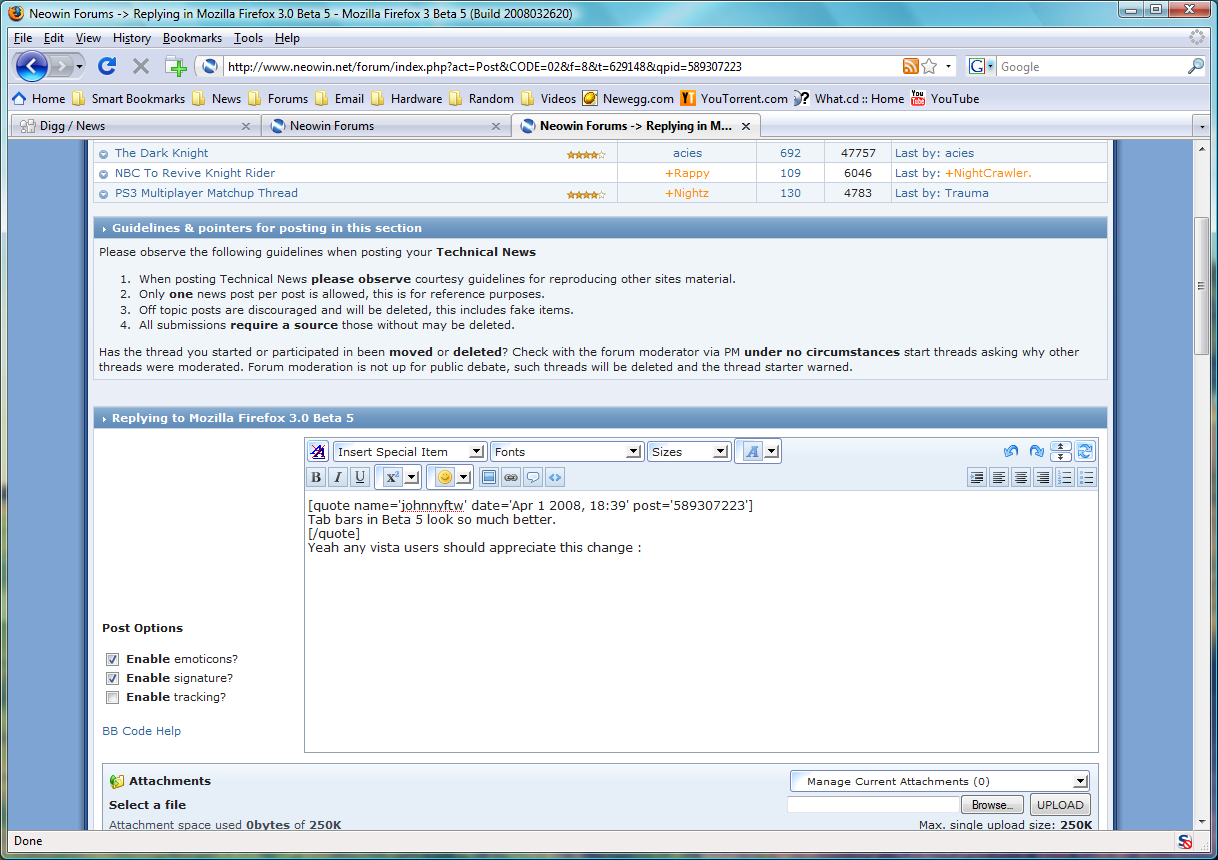Bookmark this page with the star icon
Image resolution: width=1218 pixels, height=860 pixels.
[929, 67]
